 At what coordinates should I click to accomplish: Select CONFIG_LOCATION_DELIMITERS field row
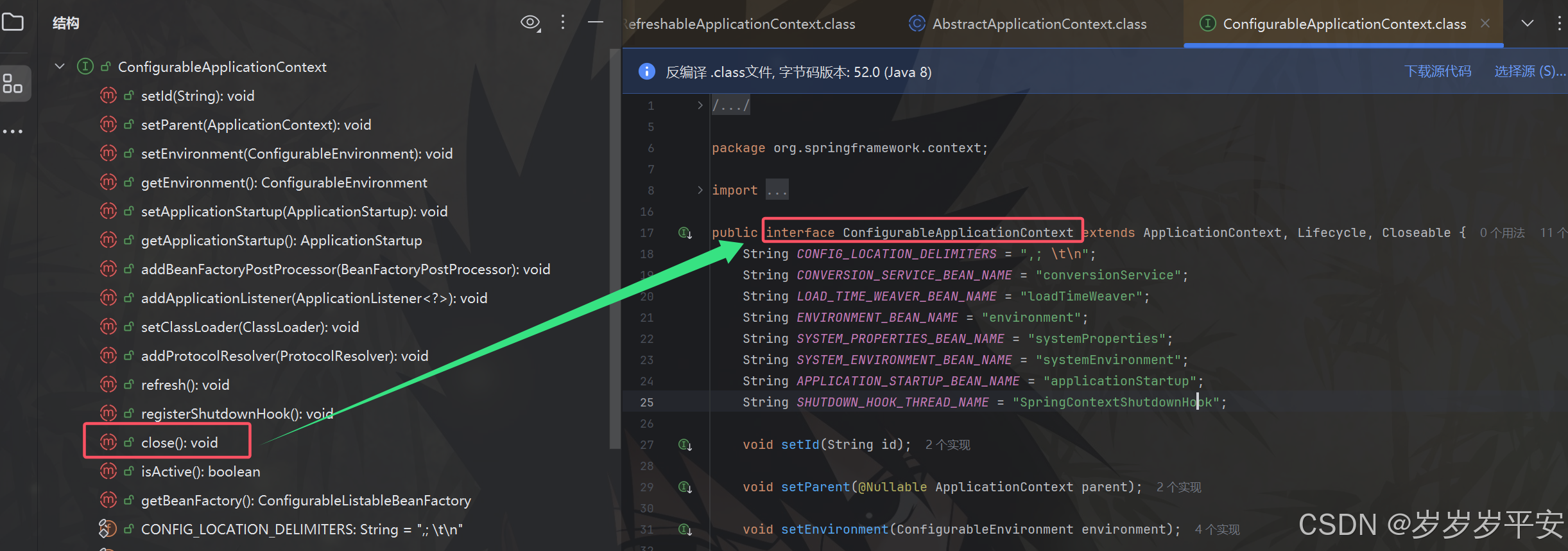click(x=302, y=529)
